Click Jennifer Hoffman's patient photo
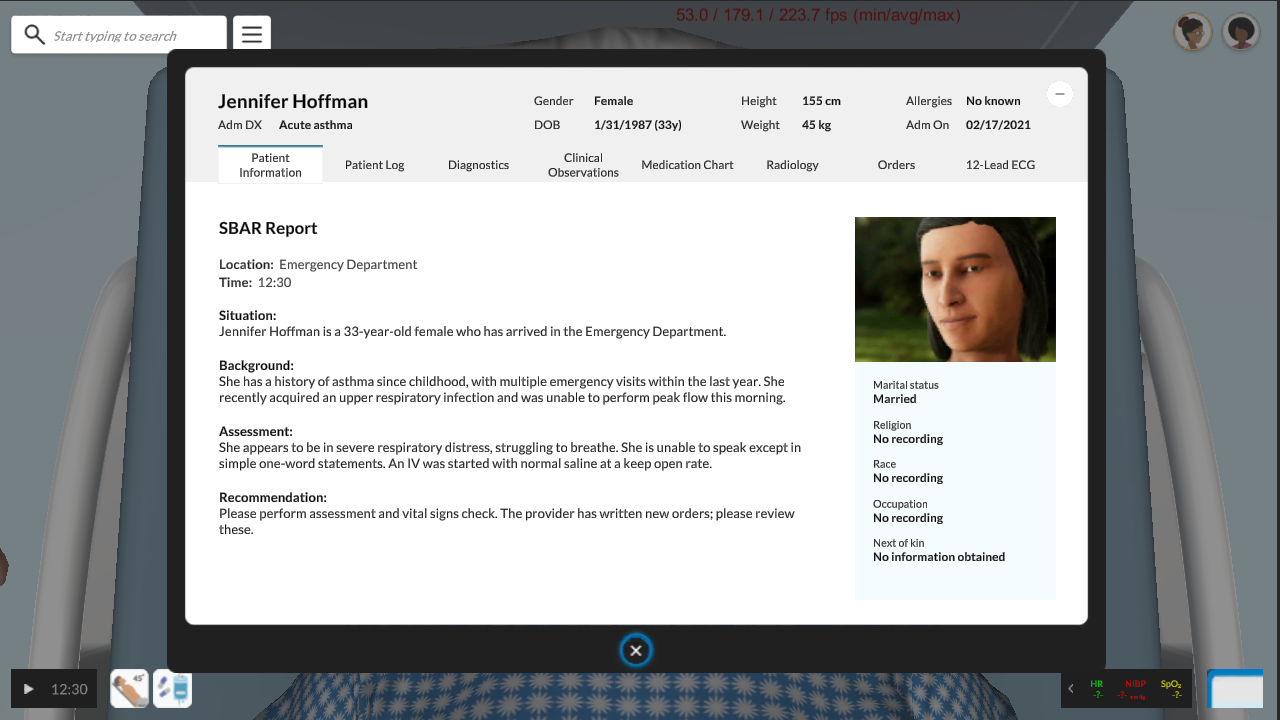Viewport: 1280px width, 720px height. [x=955, y=289]
